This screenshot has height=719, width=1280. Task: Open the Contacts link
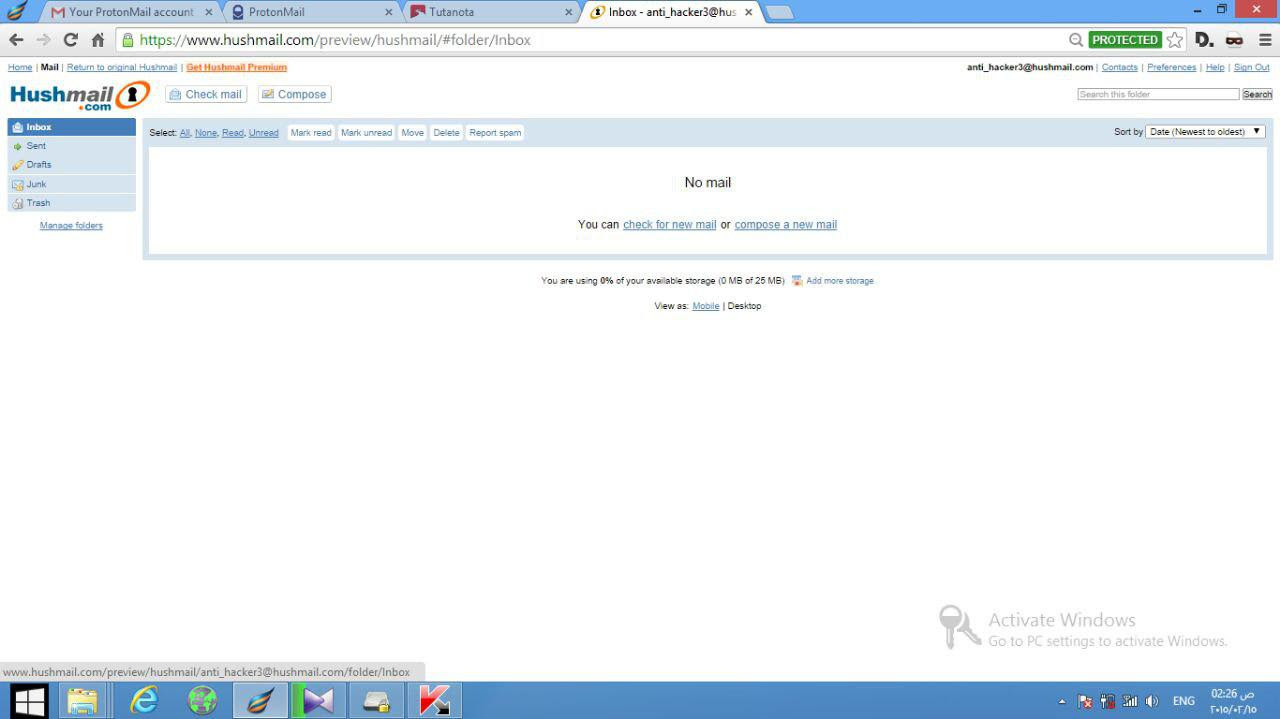pos(1120,67)
